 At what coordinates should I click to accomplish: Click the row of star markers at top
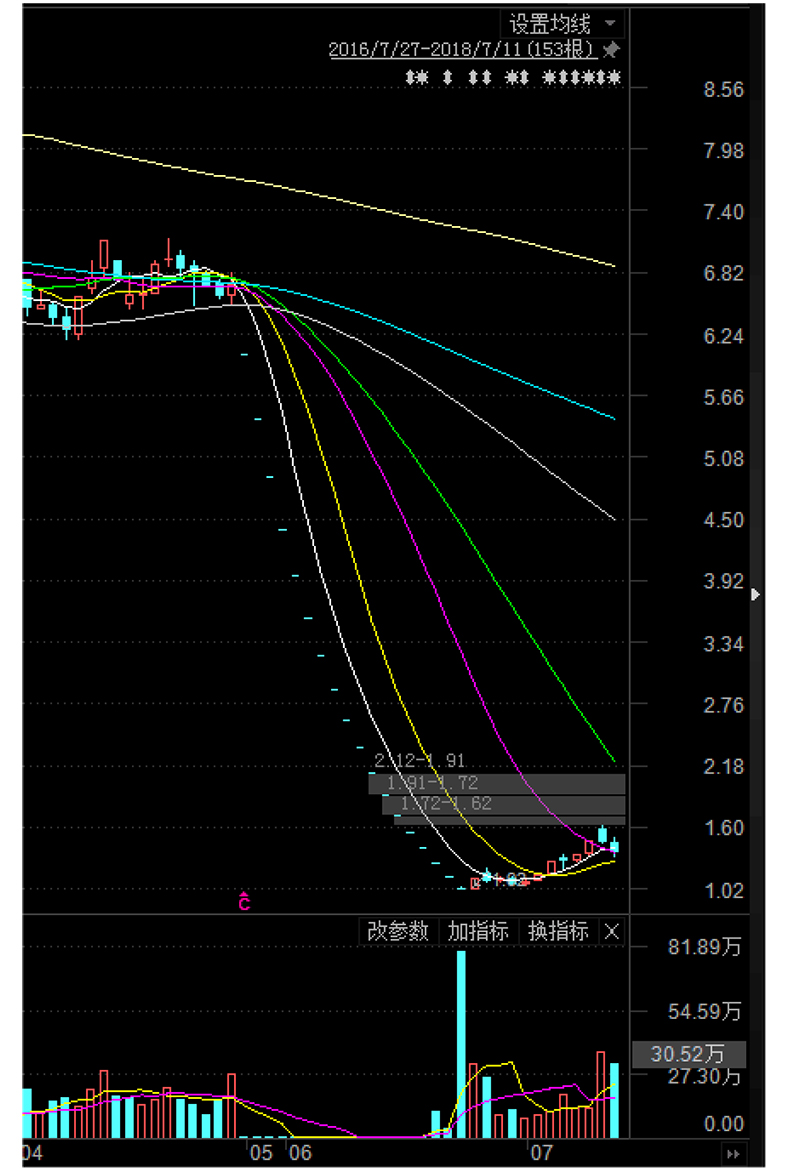click(x=513, y=77)
